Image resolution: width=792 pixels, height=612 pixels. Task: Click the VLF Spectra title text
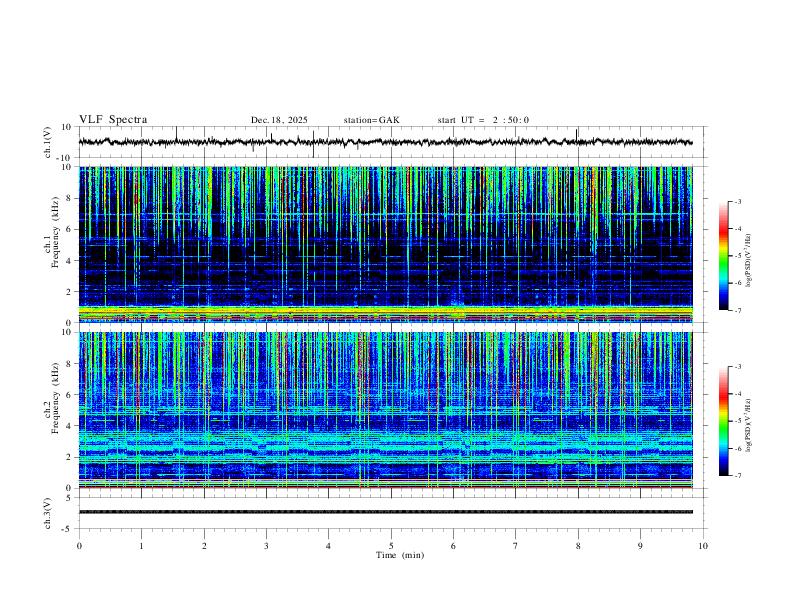[x=113, y=120]
